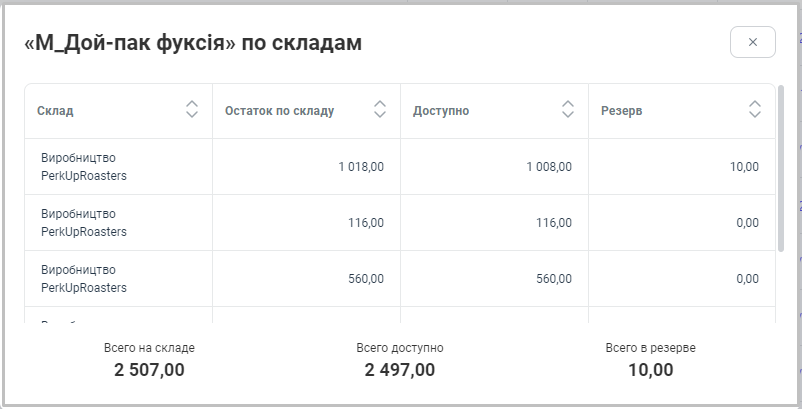Image resolution: width=802 pixels, height=409 pixels.
Task: Close the «М_Дой-пак фуксія» по складам dialog
Action: pos(753,42)
